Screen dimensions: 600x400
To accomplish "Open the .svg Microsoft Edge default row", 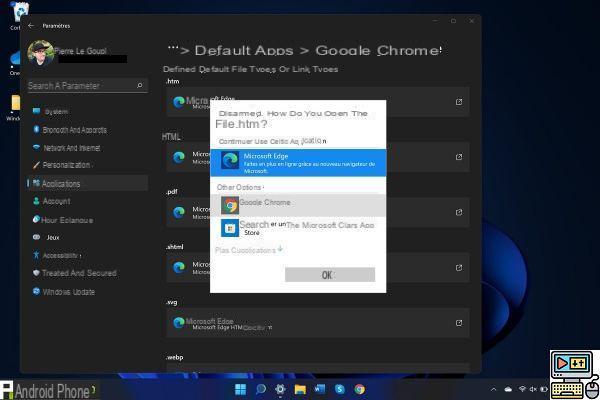I will pyautogui.click(x=318, y=323).
